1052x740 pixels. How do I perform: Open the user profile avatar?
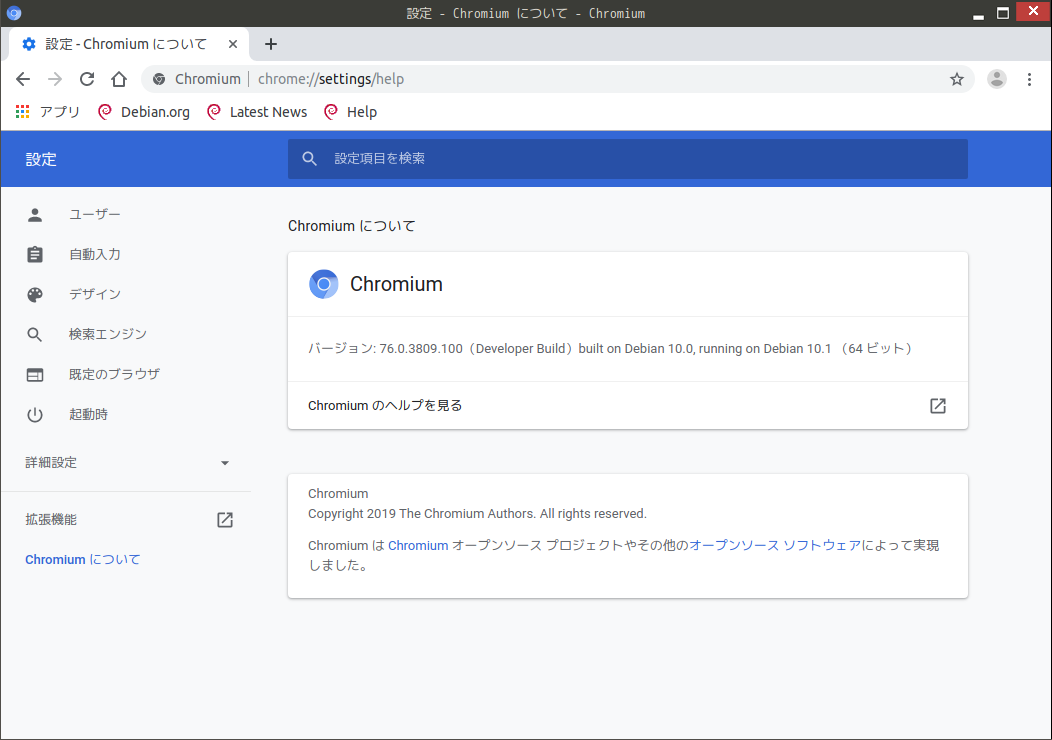[x=996, y=79]
